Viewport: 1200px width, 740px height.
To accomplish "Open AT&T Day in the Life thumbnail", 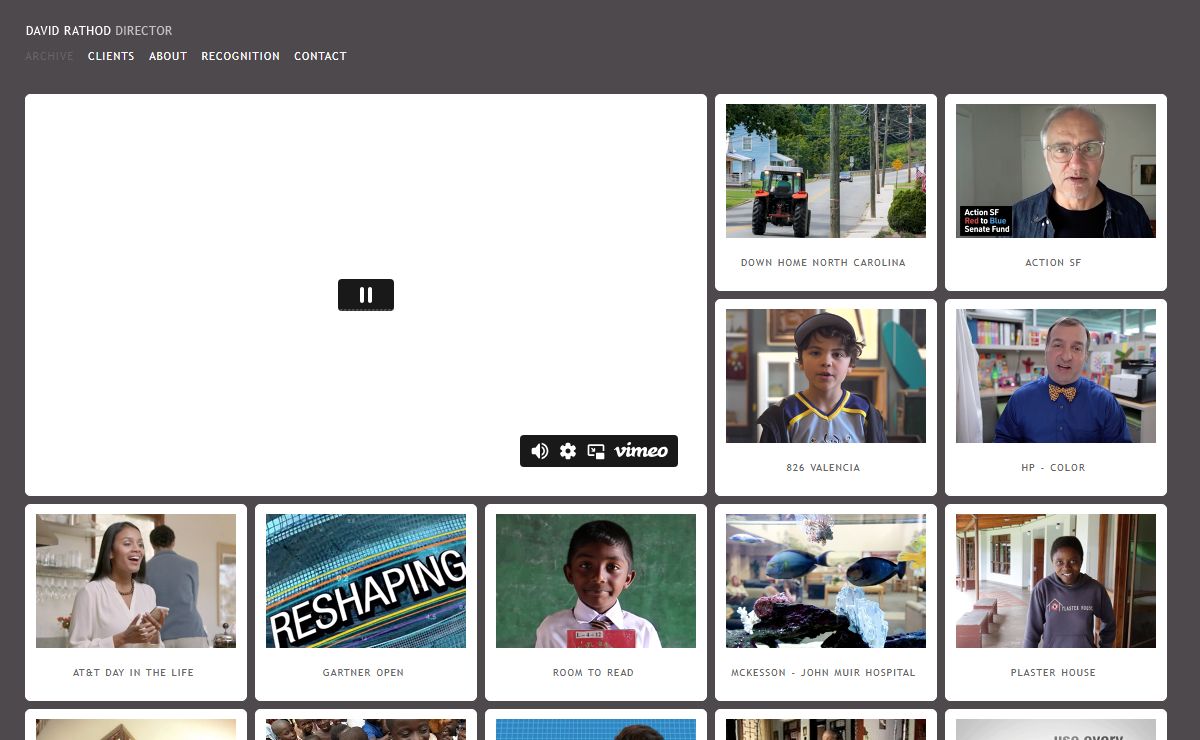I will click(x=136, y=581).
